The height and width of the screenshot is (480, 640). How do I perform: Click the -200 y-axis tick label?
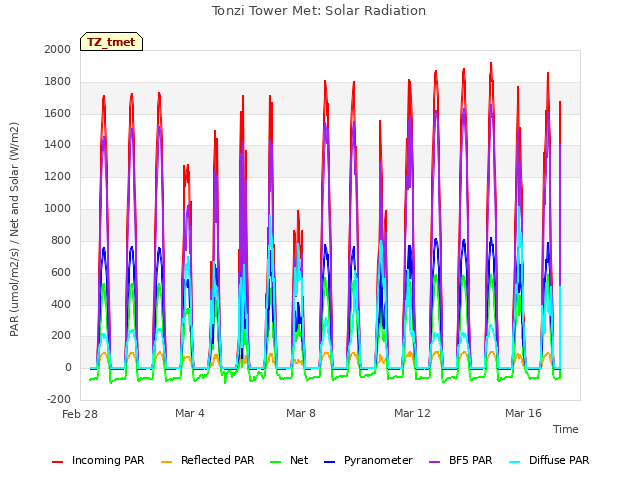click(x=59, y=399)
